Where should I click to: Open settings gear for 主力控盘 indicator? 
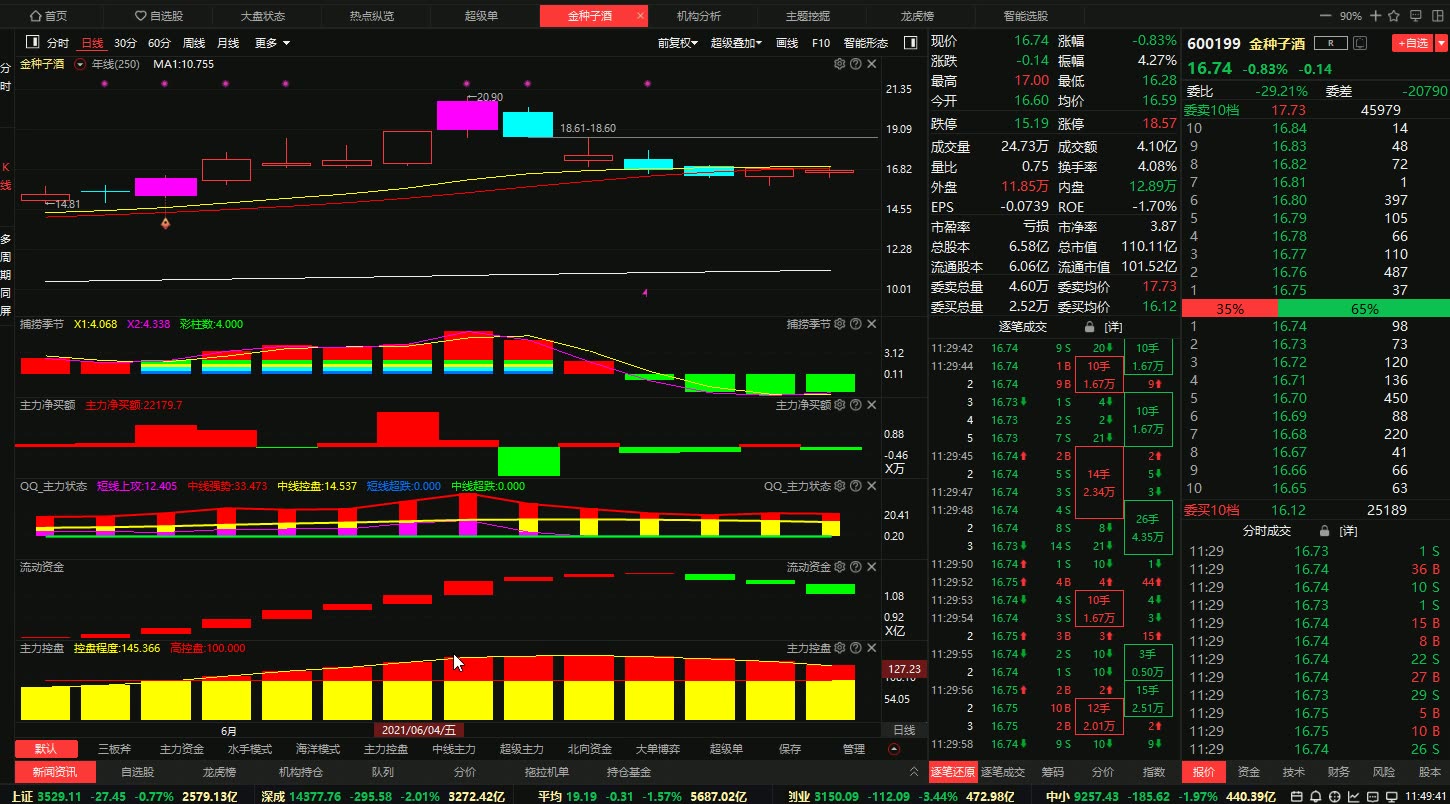(x=840, y=648)
